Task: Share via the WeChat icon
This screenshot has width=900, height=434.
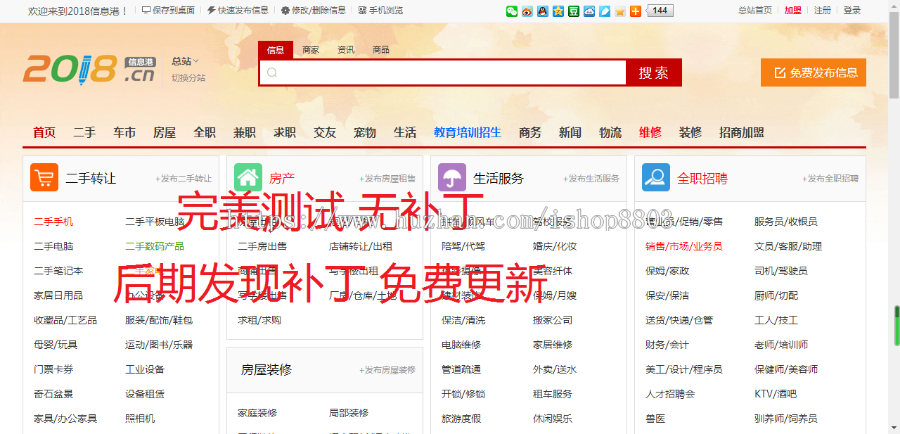Action: point(512,11)
